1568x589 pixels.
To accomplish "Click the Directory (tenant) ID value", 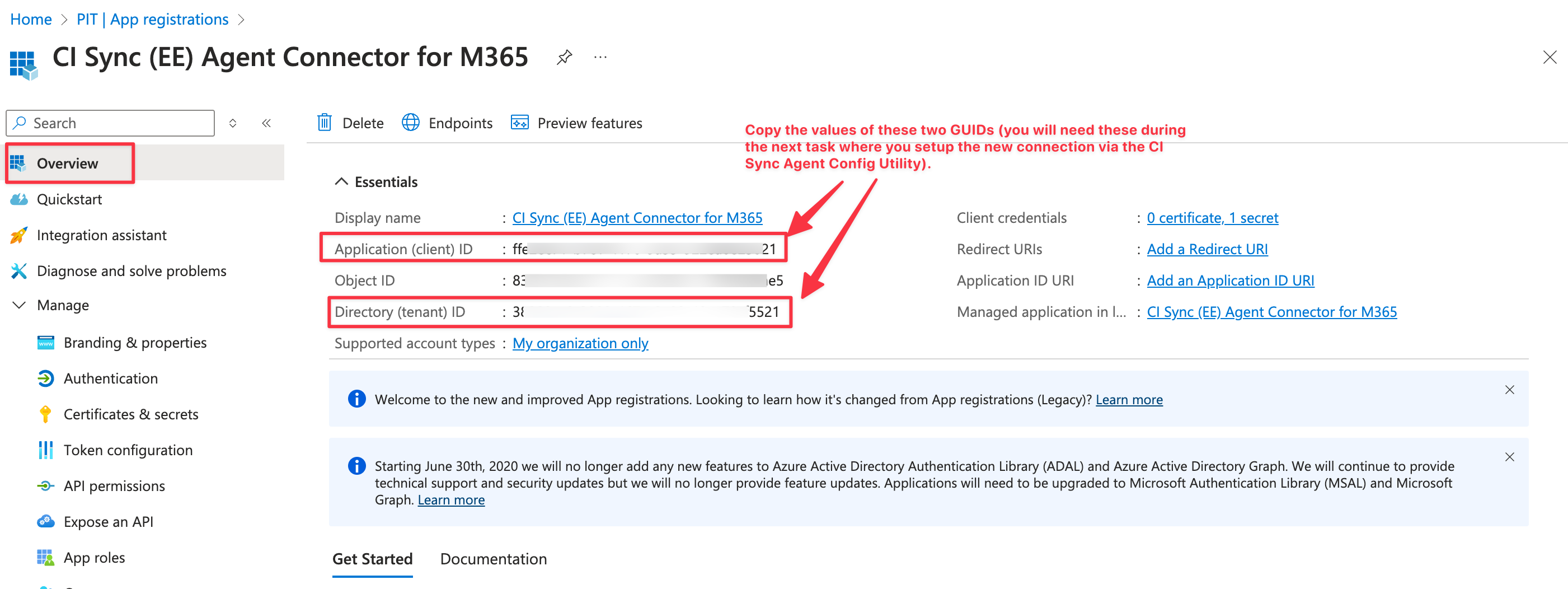I will pyautogui.click(x=646, y=311).
